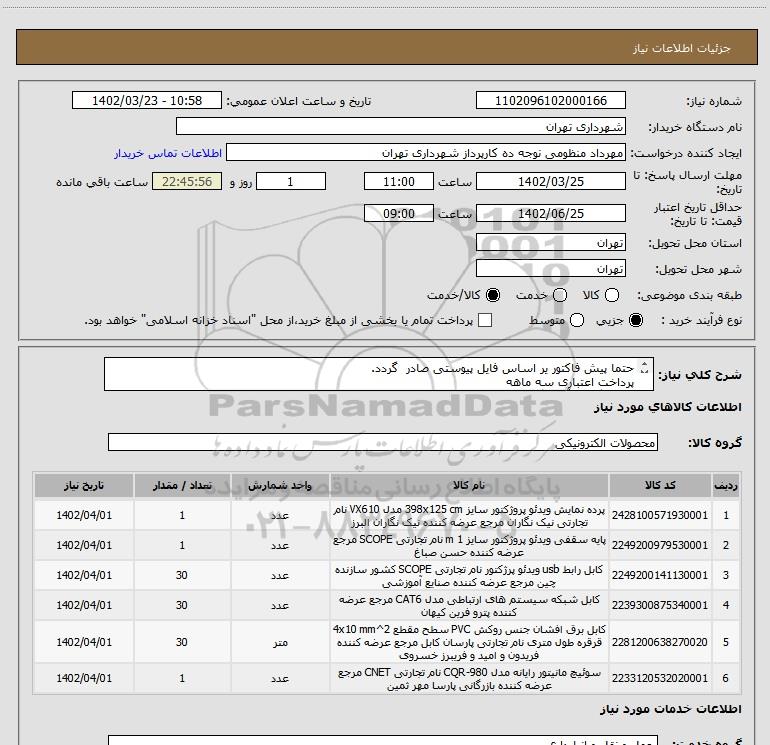
Task: Click the response deadline date 1402/03/25
Action: tap(550, 181)
